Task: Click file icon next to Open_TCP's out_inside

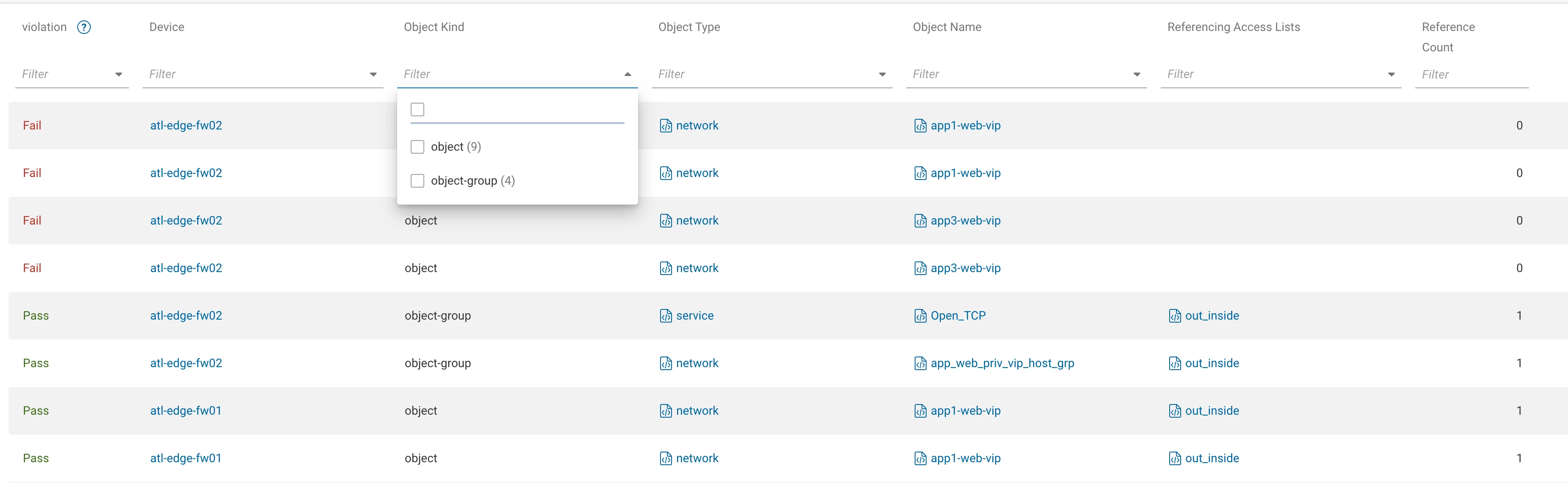Action: pos(1174,315)
